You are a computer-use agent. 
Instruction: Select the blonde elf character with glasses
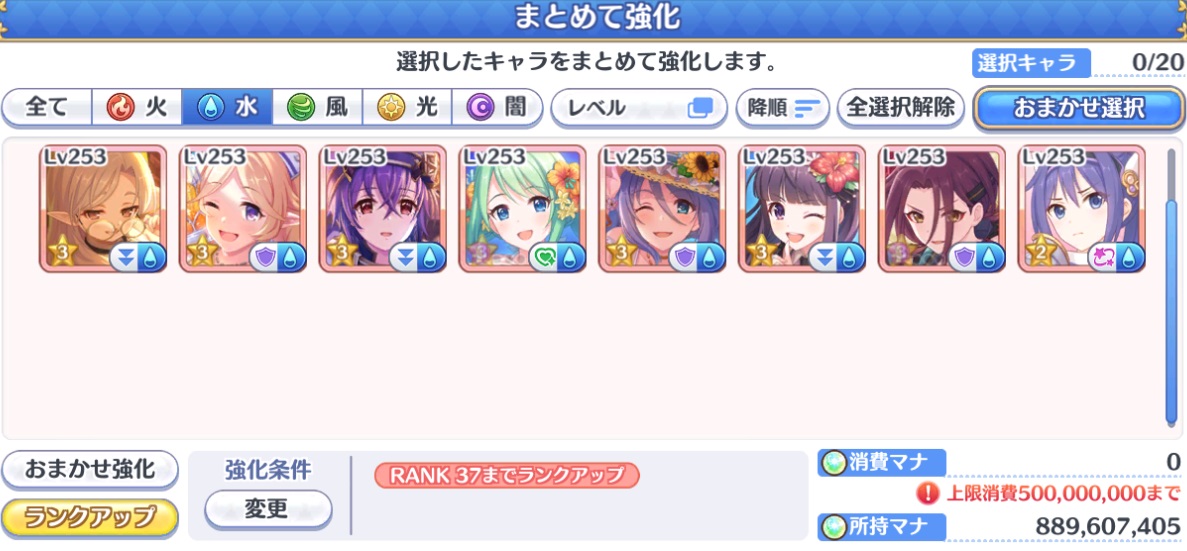[103, 208]
